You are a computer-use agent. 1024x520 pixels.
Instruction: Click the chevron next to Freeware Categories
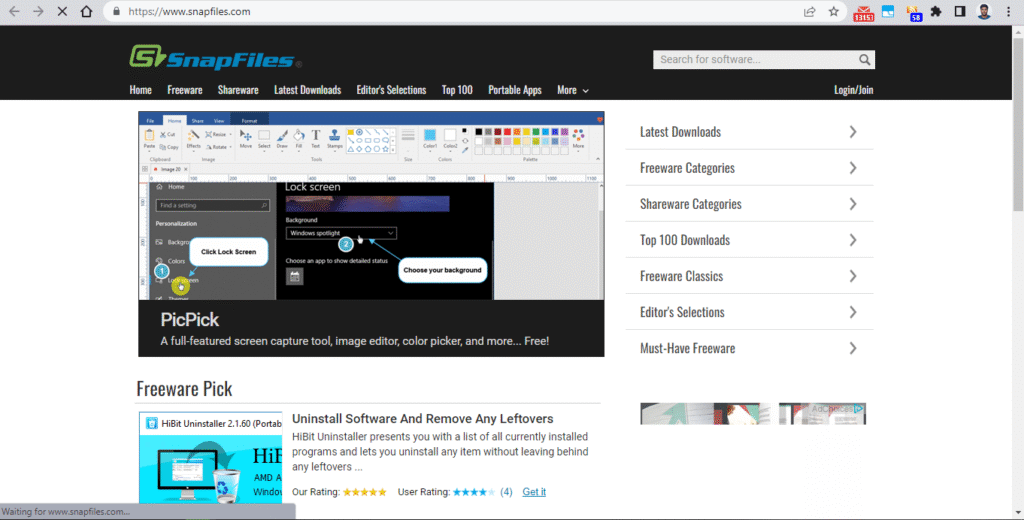(x=853, y=168)
